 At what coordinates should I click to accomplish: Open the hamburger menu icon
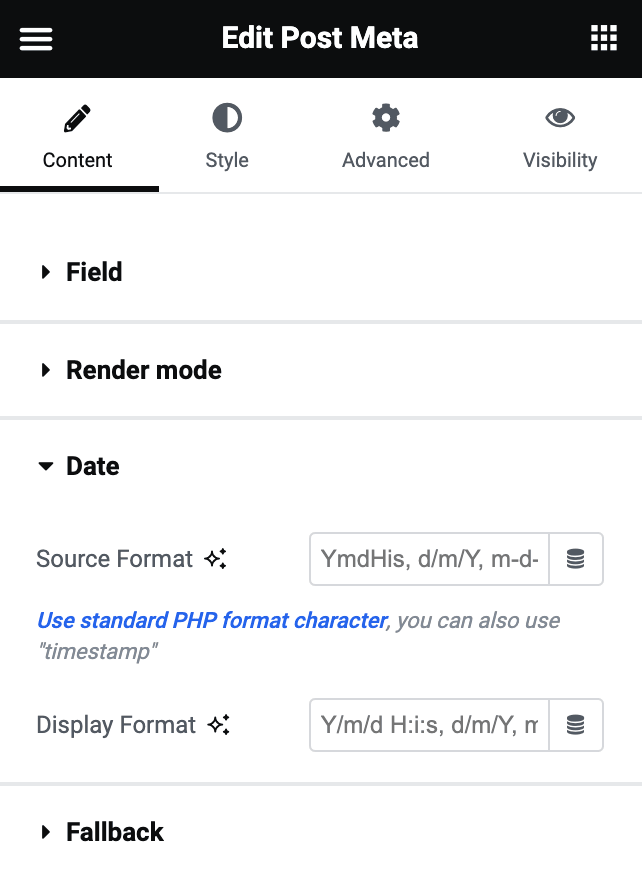(36, 39)
